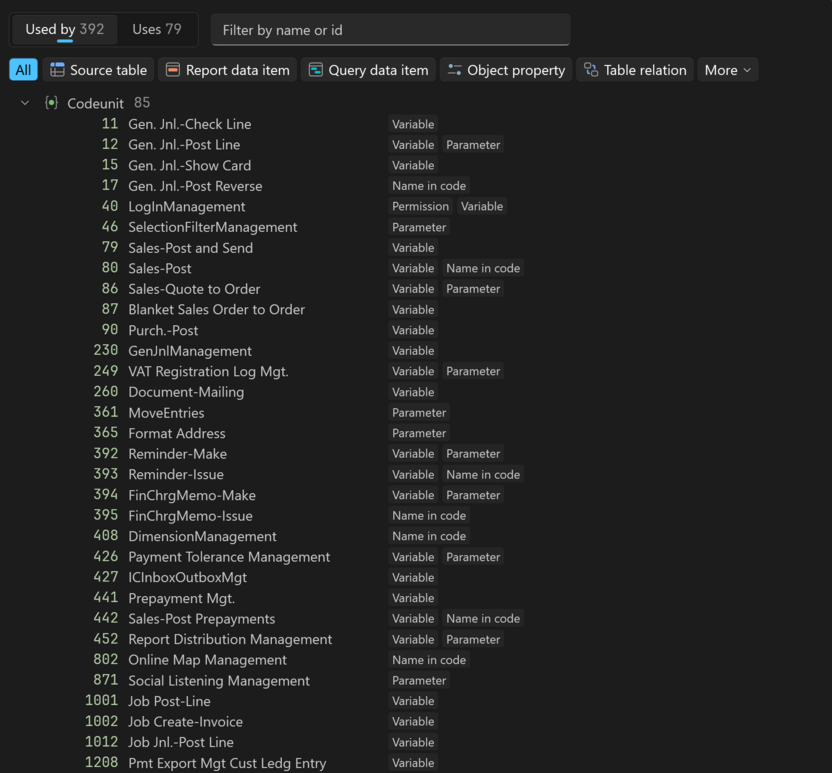
Task: Open Gen. Jnl.-Check Line codeunit
Action: click(189, 124)
